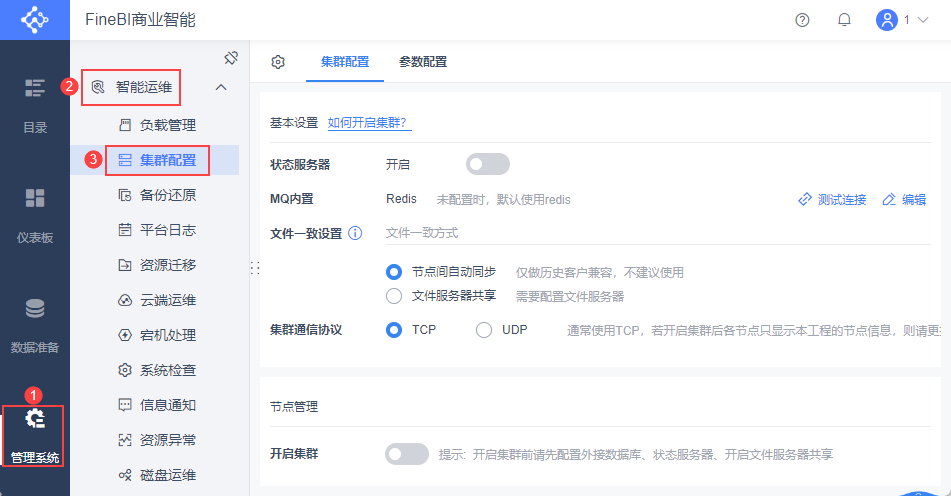This screenshot has height=496, width=951.
Task: Open 备份还原 in the sidebar menu
Action: click(x=167, y=195)
